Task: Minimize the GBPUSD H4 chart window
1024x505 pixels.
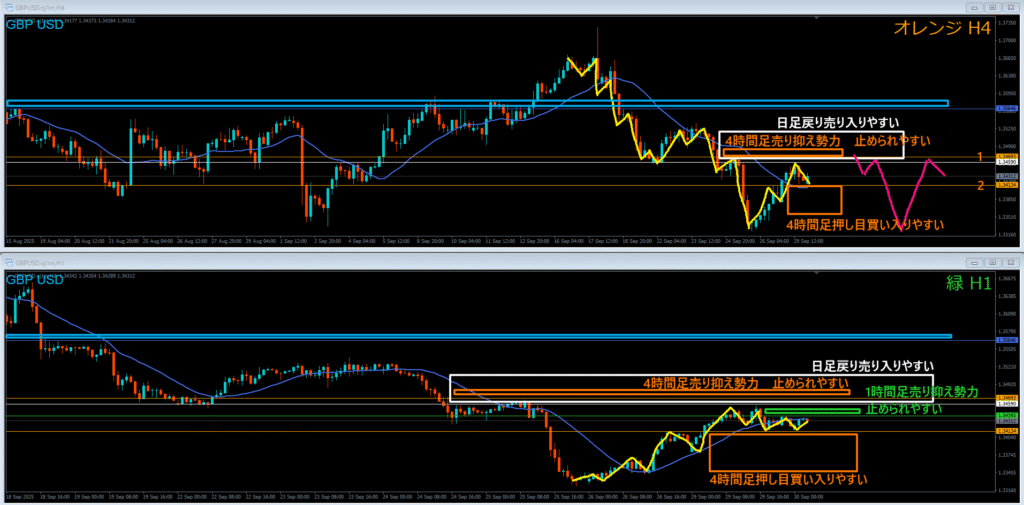Action: click(975, 7)
